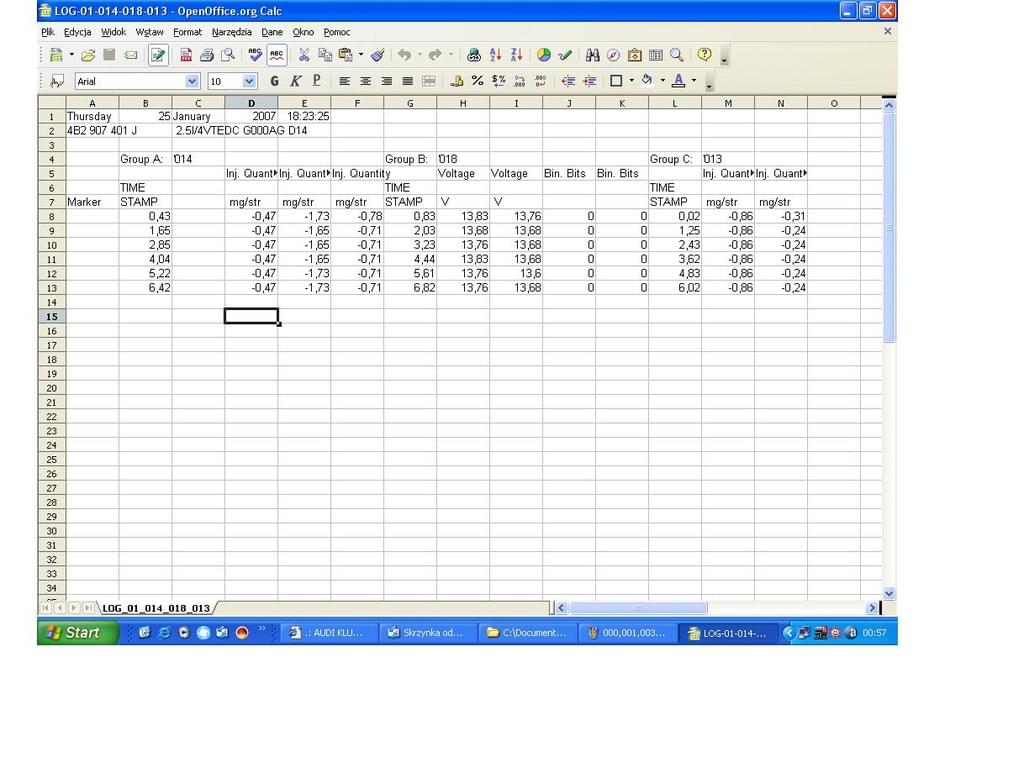Expand the Font Color dropdown arrow
Image resolution: width=1024 pixels, height=757 pixels.
pyautogui.click(x=694, y=81)
